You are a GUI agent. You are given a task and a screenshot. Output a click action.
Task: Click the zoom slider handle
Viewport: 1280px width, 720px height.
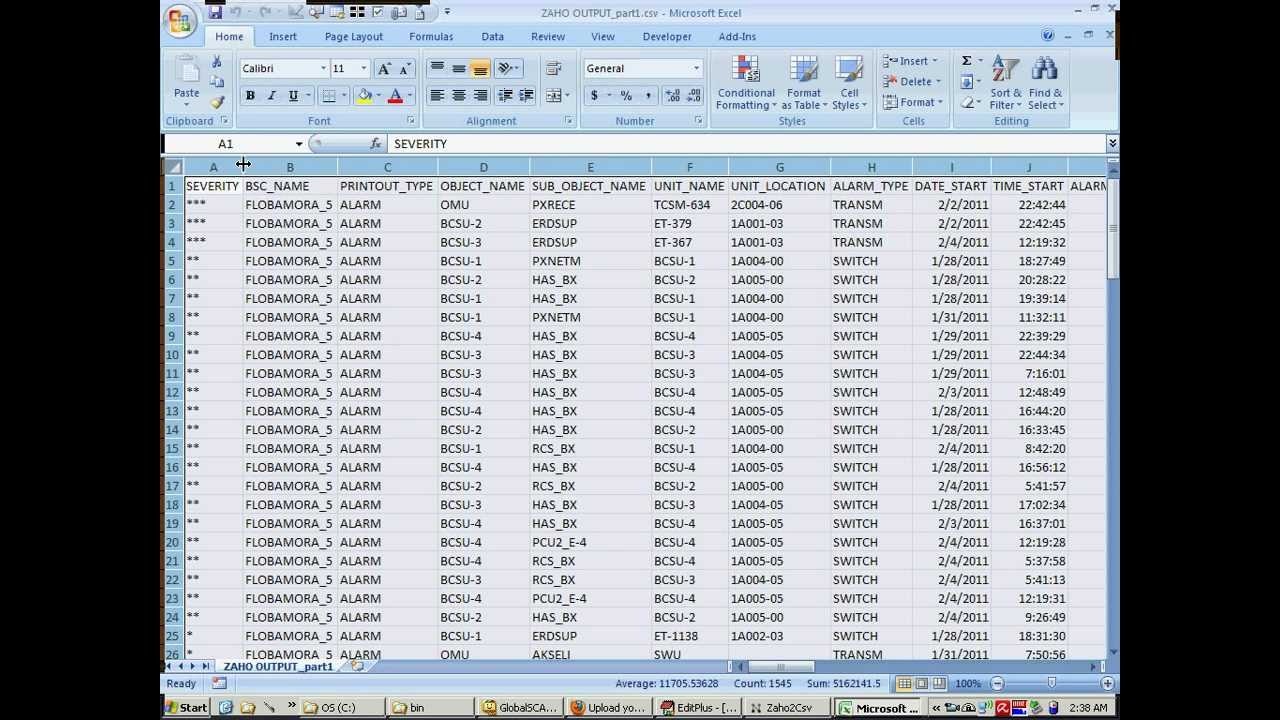(x=1052, y=684)
